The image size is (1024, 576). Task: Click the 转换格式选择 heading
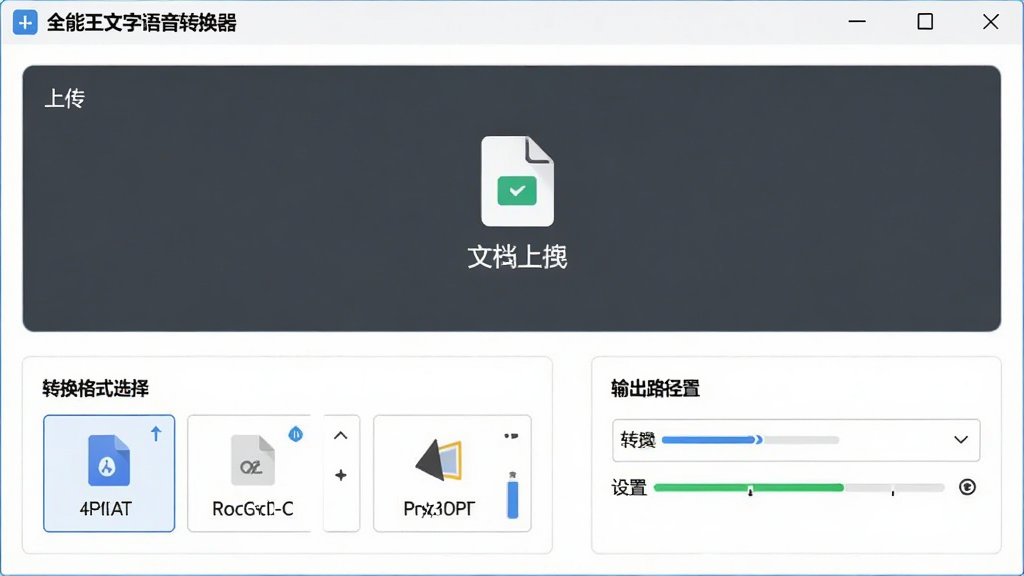click(x=95, y=389)
